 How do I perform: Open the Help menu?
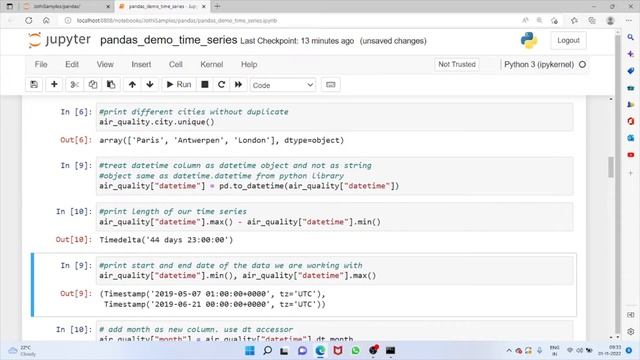(x=249, y=64)
